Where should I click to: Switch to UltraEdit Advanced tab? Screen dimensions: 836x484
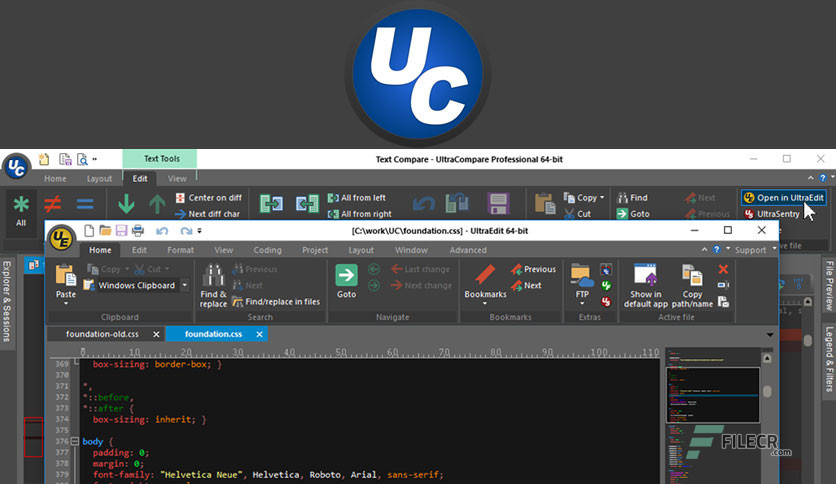click(x=468, y=250)
